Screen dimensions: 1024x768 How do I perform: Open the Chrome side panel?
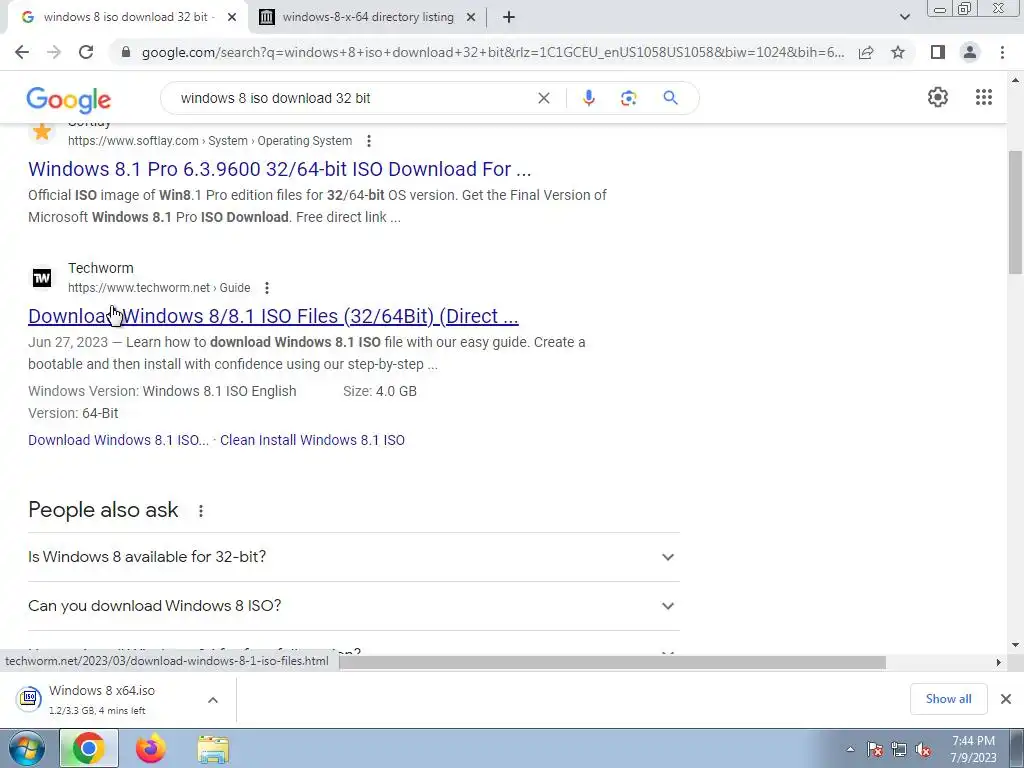tap(938, 52)
